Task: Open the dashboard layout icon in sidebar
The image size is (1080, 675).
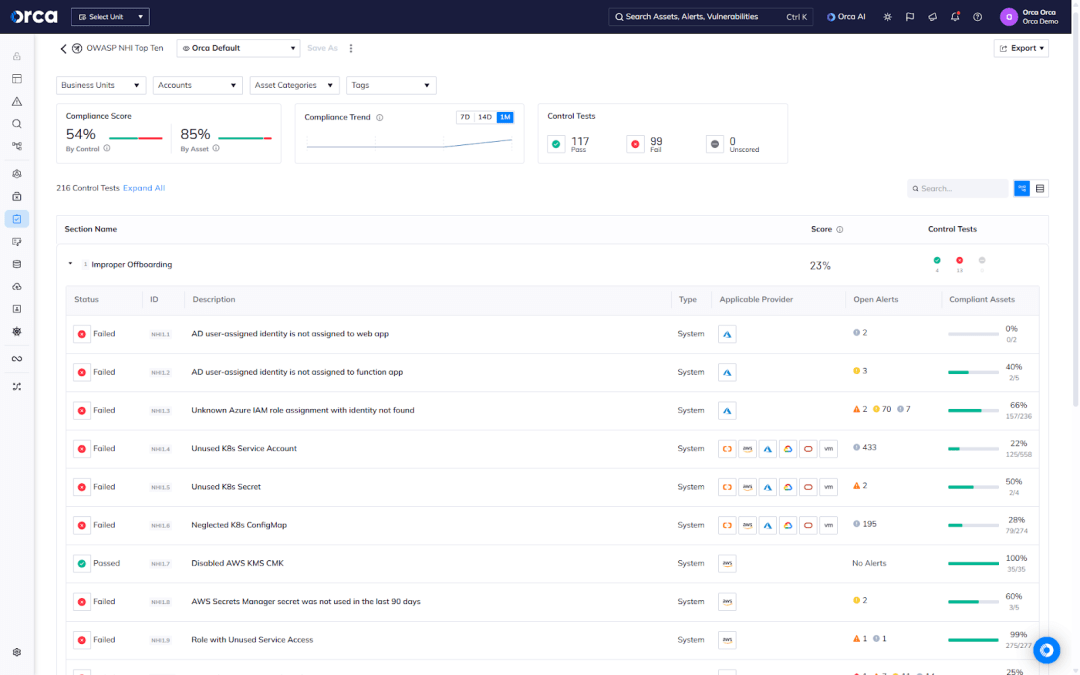Action: pyautogui.click(x=17, y=79)
